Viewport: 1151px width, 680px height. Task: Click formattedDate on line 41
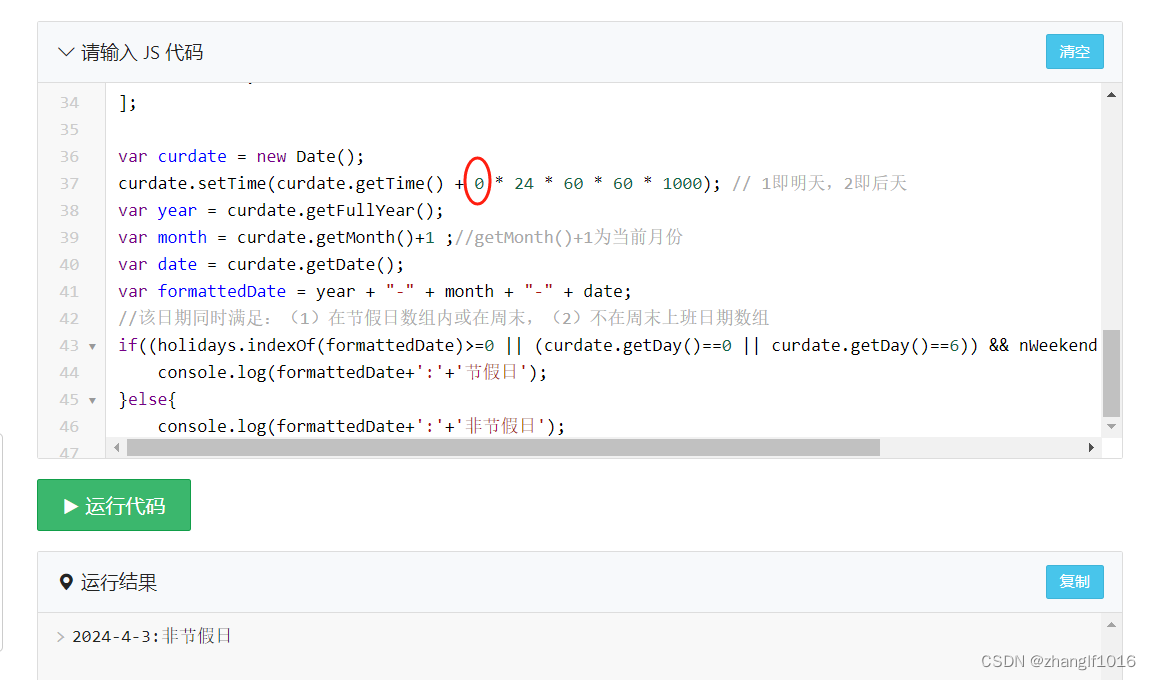click(x=222, y=292)
